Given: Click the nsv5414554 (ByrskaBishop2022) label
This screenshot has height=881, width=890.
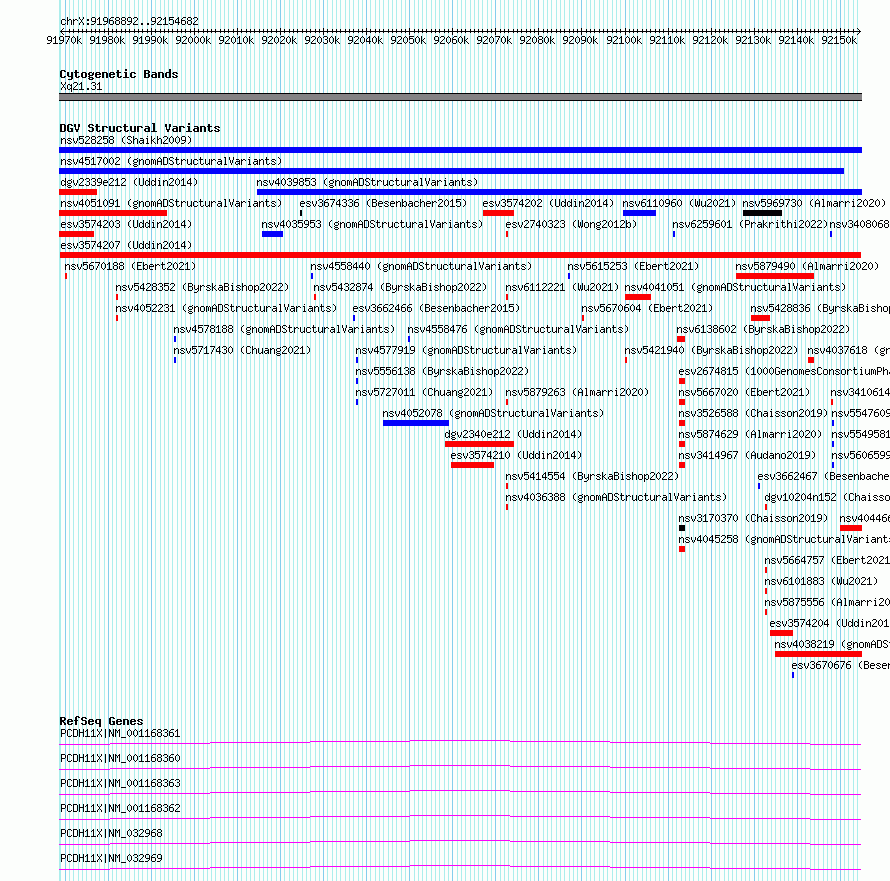Looking at the screenshot, I should click(x=592, y=476).
